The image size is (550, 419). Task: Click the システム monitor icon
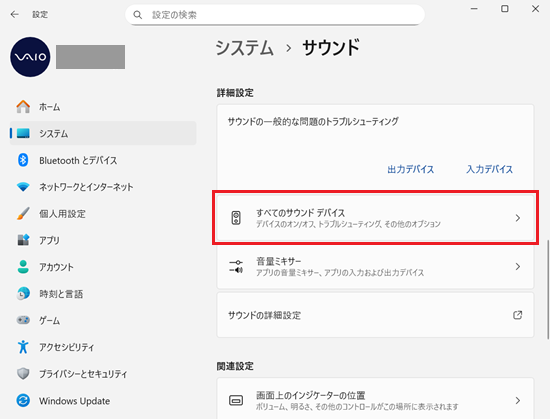(x=23, y=133)
